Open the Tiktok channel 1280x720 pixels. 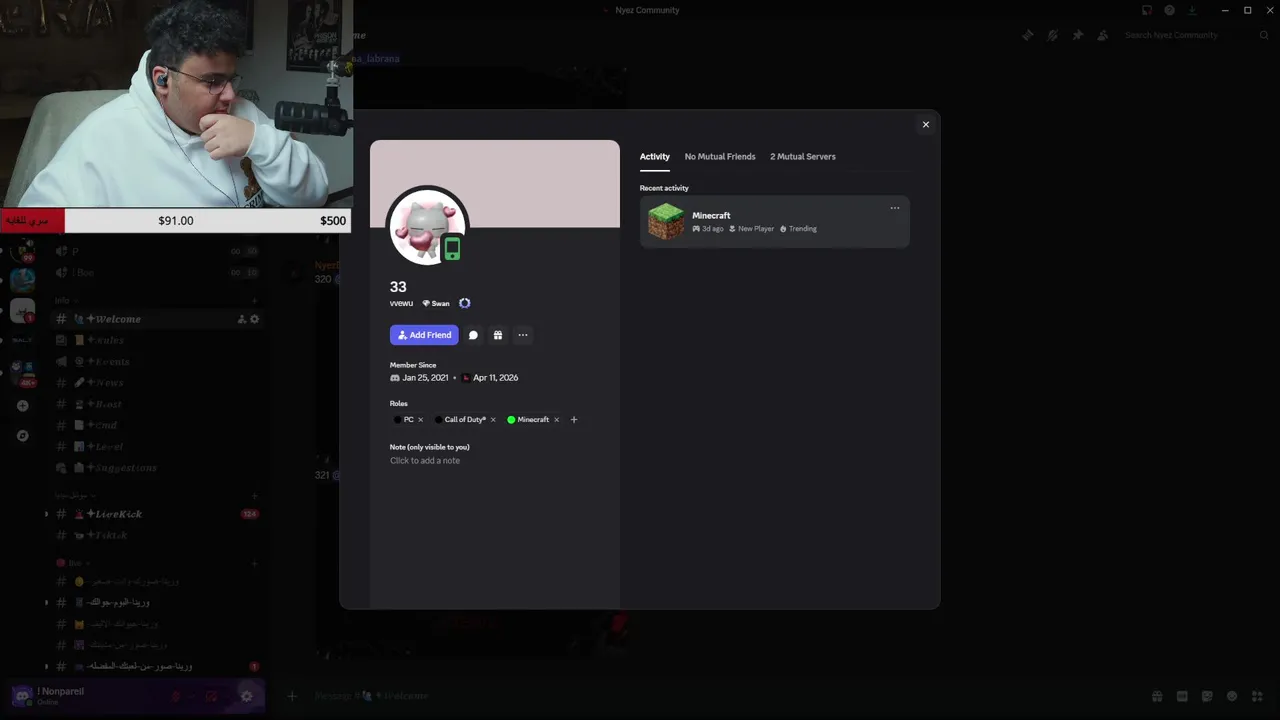[x=156, y=535]
